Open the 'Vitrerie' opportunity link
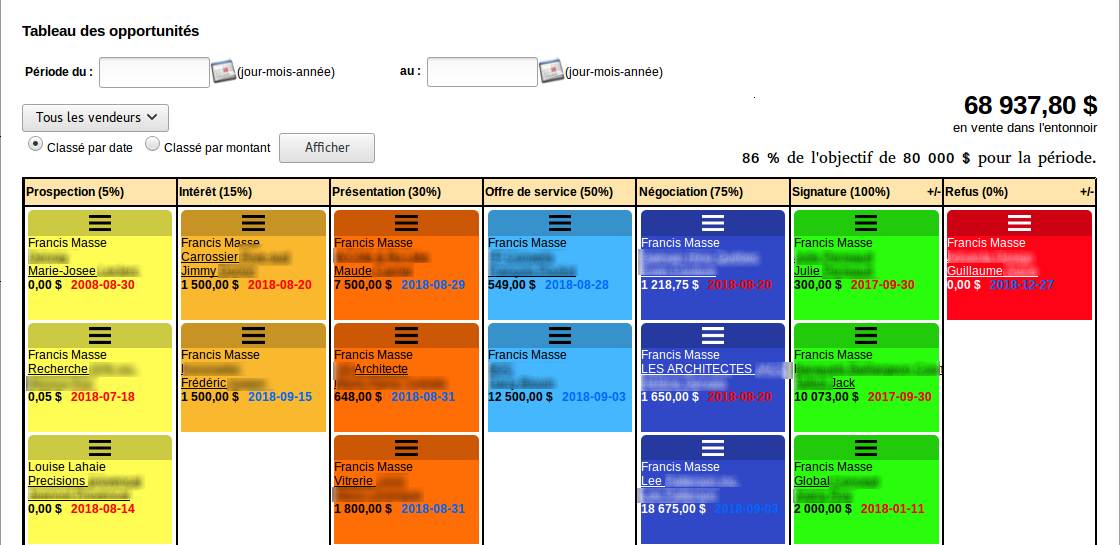Screen dimensions: 1120x545 (x=353, y=481)
